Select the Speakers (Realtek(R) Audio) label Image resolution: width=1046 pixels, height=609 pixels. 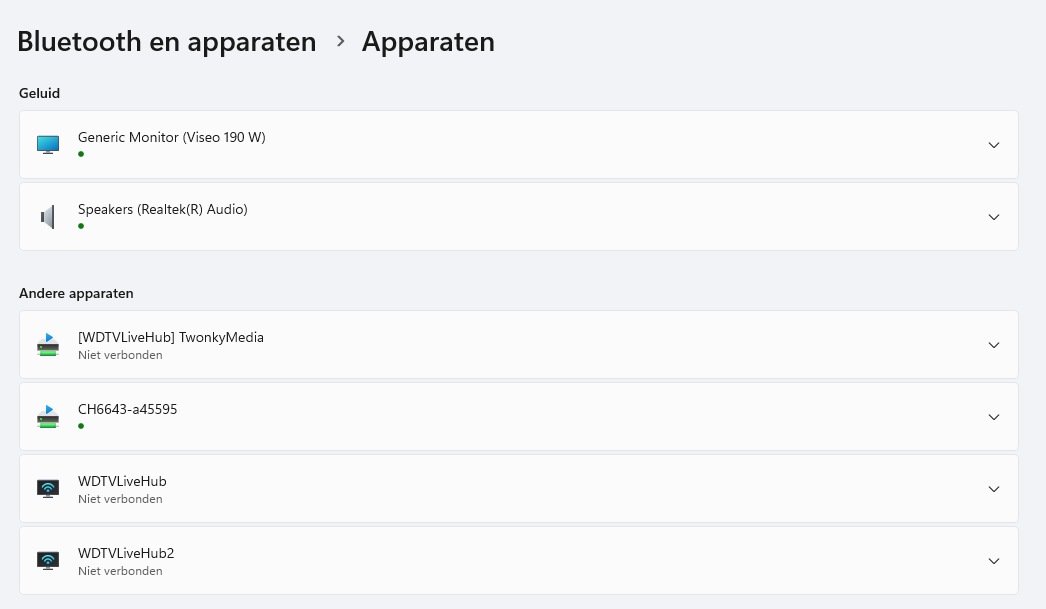click(x=163, y=209)
